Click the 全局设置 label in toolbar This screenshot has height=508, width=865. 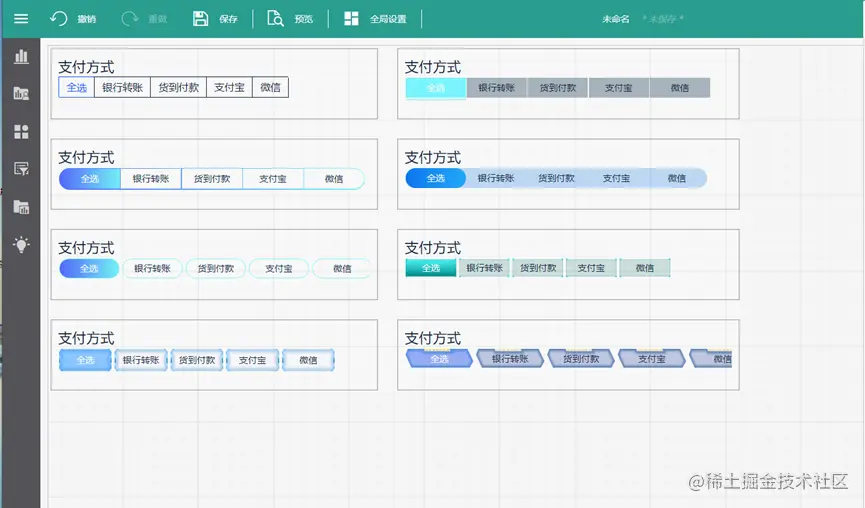point(388,19)
